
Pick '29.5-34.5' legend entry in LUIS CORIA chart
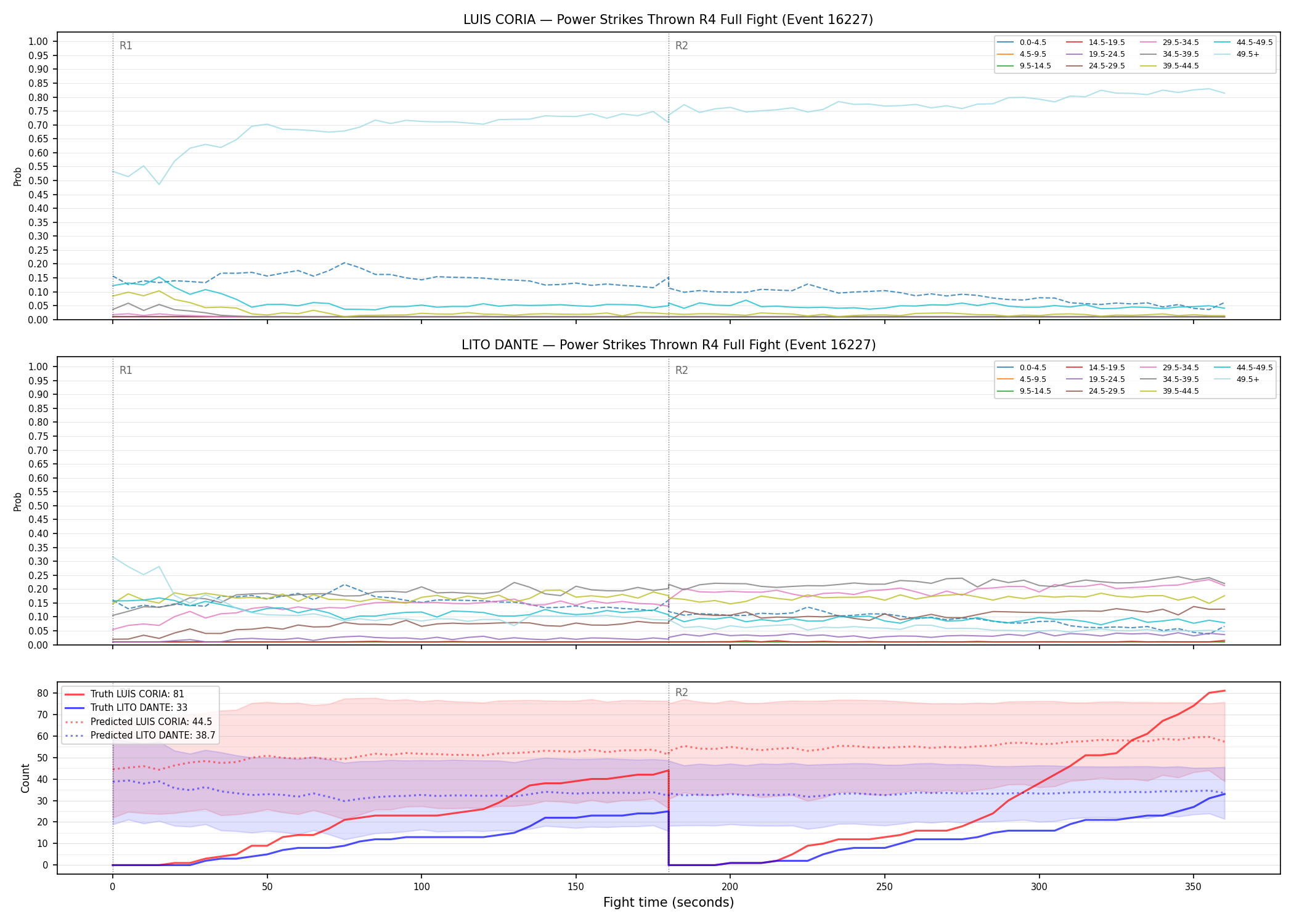pyautogui.click(x=1170, y=43)
